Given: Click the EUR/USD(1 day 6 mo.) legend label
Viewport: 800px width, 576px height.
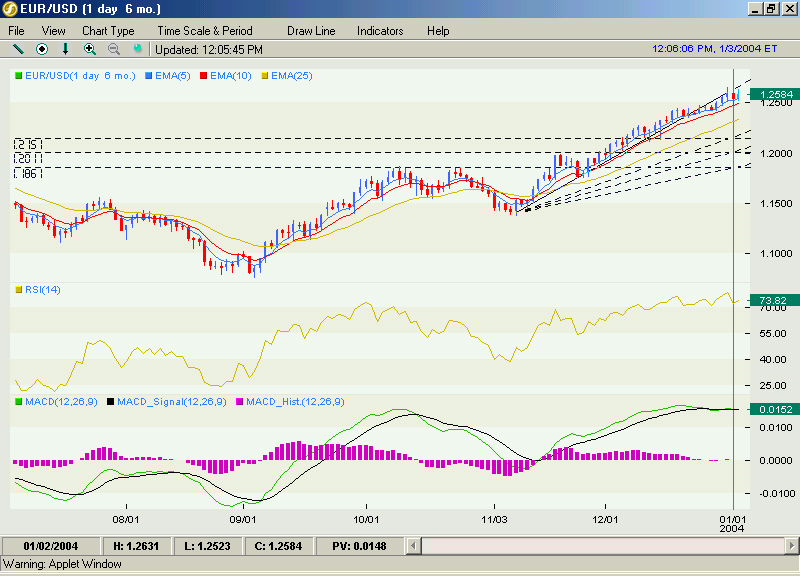Looking at the screenshot, I should [x=80, y=76].
